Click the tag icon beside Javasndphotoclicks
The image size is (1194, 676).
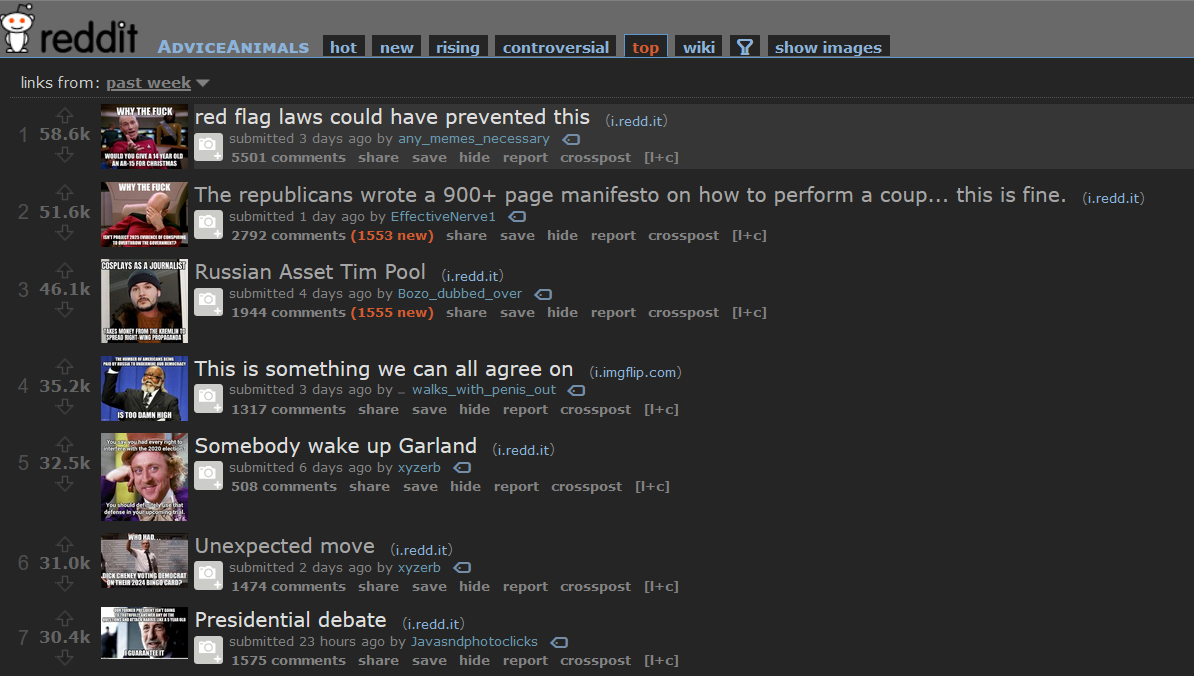(559, 643)
